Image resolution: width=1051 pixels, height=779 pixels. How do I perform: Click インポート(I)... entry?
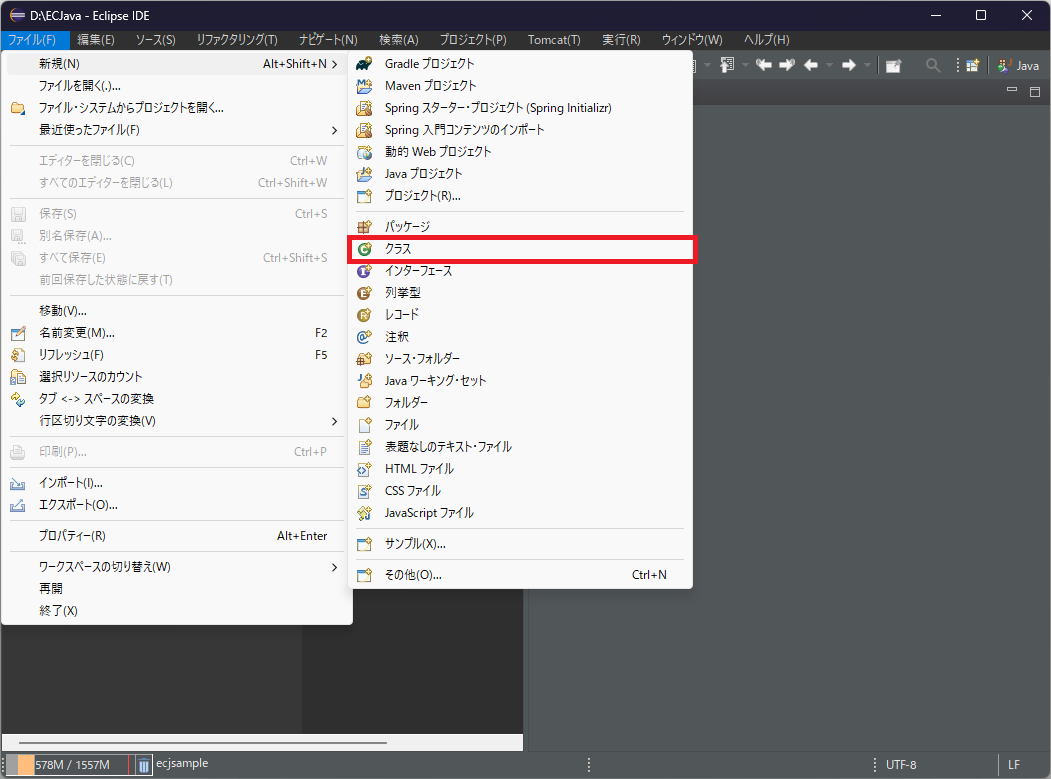(177, 483)
